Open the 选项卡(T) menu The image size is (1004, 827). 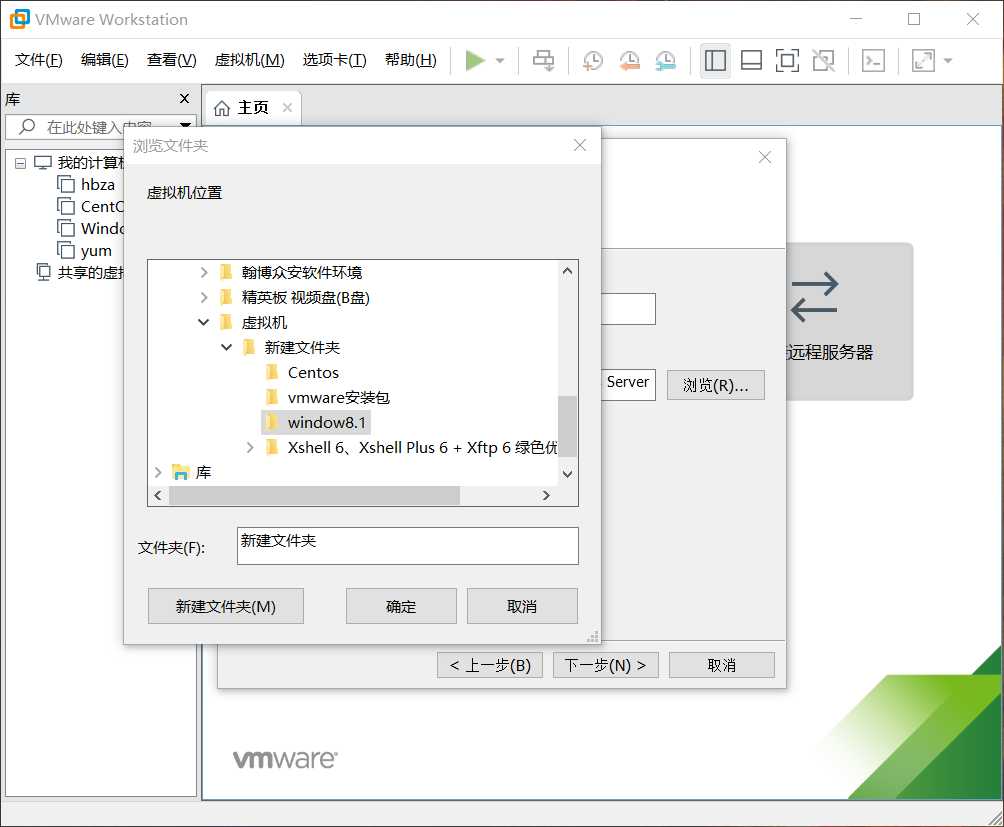click(x=334, y=60)
